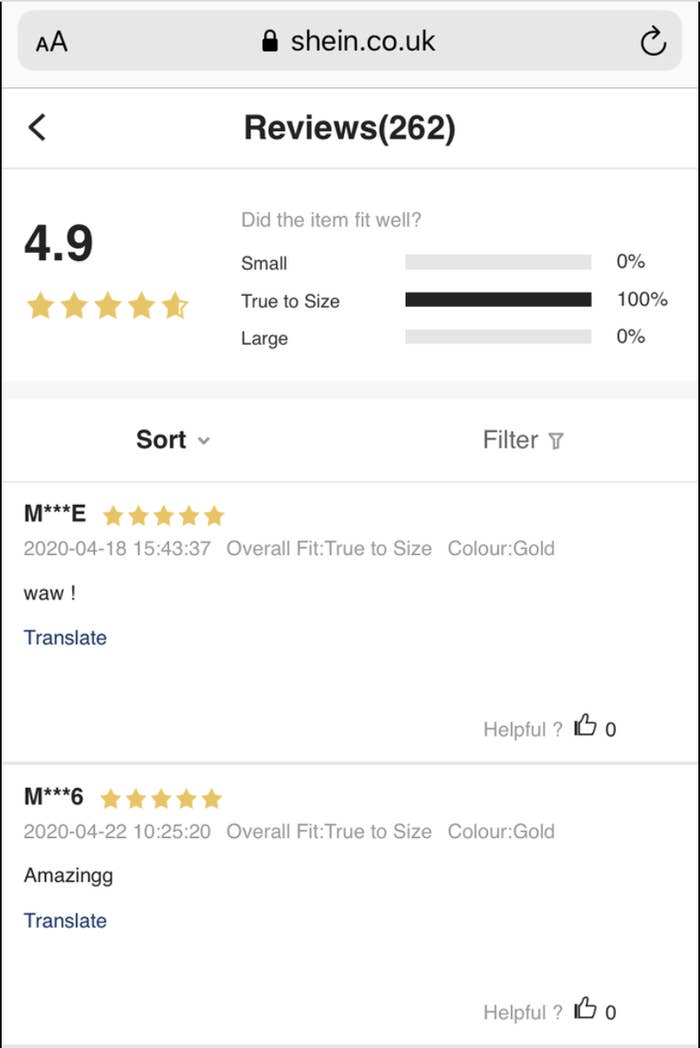Select the Small fit percentage bar

498,261
